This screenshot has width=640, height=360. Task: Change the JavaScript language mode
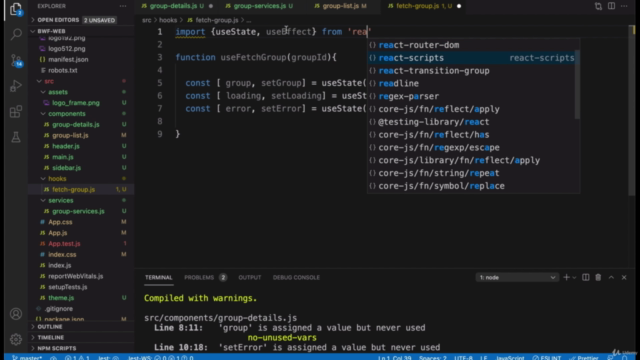click(510, 358)
